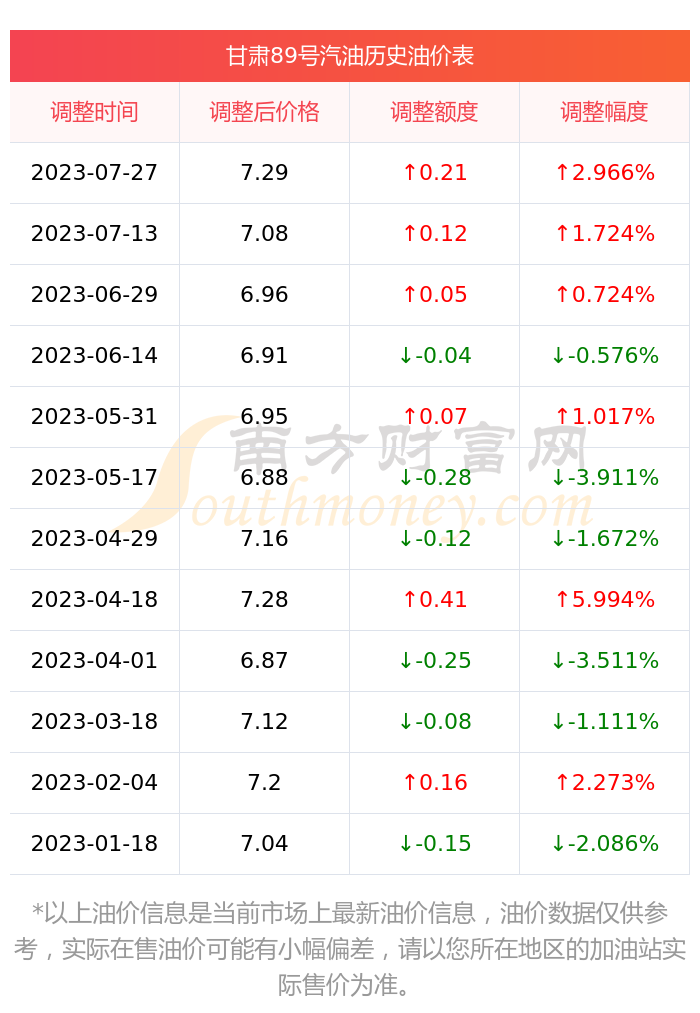Select the 调整时间 column header
Image resolution: width=700 pixels, height=1013 pixels.
94,112
